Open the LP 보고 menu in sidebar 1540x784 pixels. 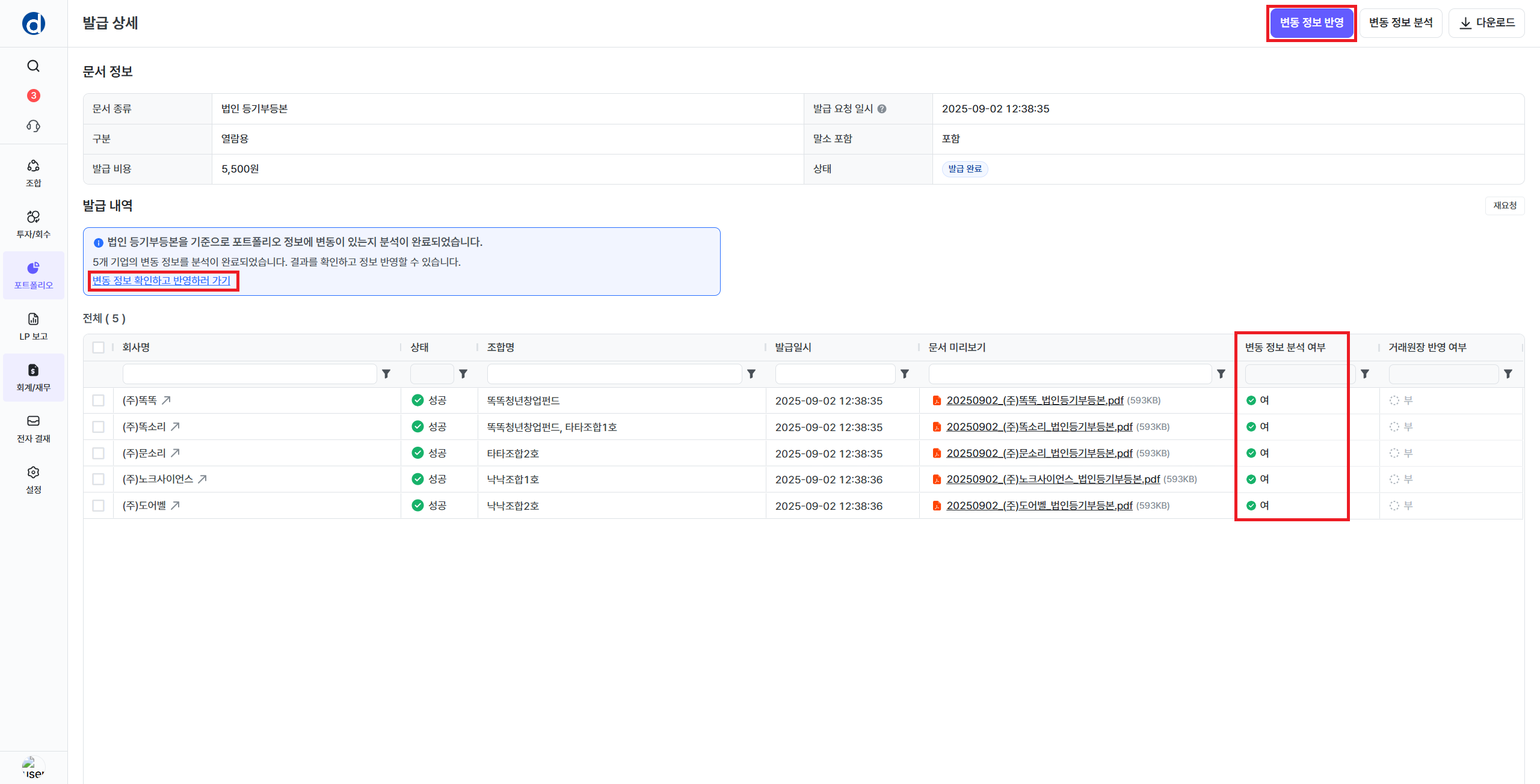[x=34, y=326]
